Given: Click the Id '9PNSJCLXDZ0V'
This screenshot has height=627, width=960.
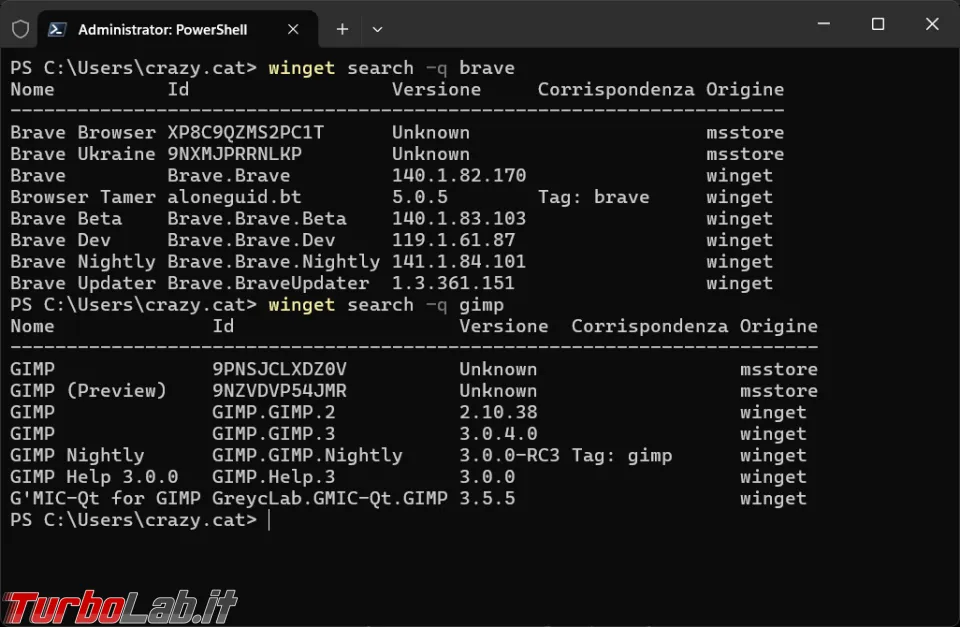Looking at the screenshot, I should pyautogui.click(x=279, y=369).
